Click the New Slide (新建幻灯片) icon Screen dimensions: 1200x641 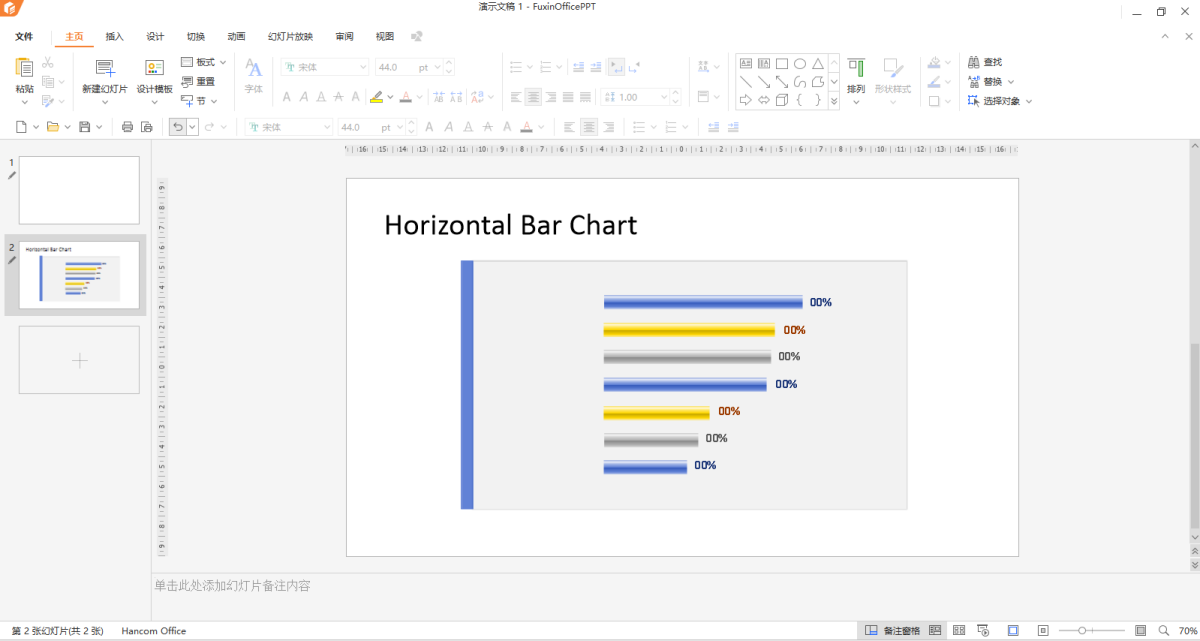105,69
